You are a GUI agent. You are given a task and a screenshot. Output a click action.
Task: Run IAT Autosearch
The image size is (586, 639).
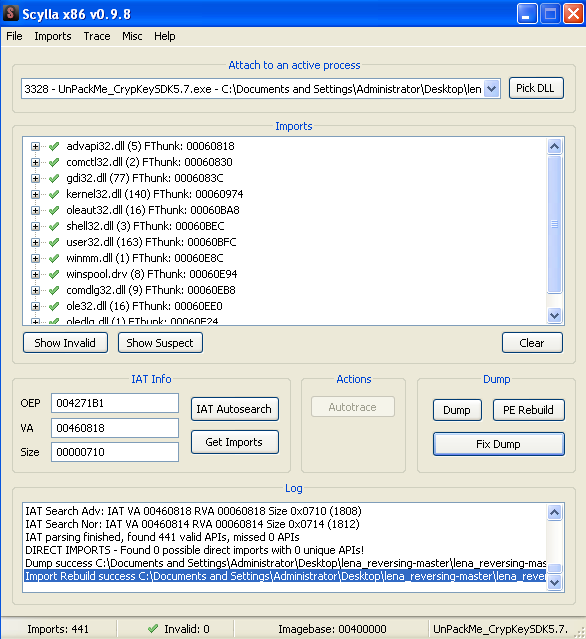point(235,409)
